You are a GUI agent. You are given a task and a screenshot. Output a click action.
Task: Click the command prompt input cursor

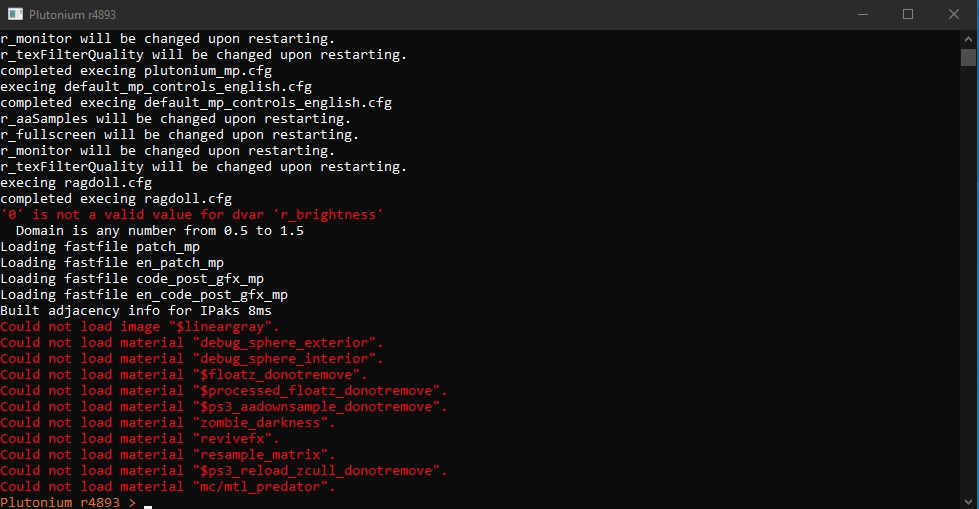(x=148, y=507)
